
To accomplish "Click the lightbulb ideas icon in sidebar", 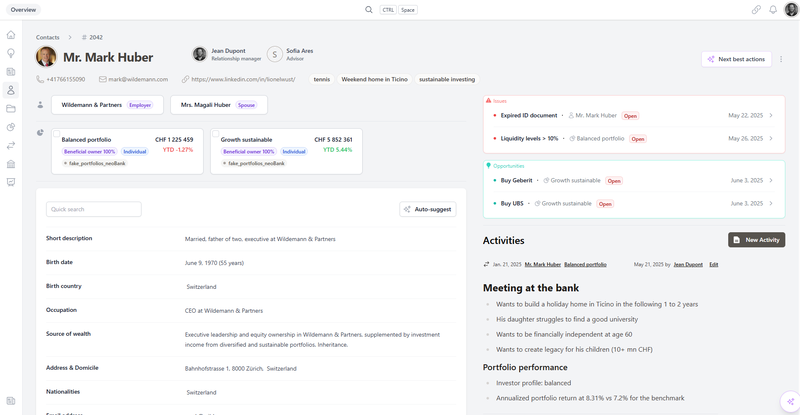I will [x=11, y=53].
